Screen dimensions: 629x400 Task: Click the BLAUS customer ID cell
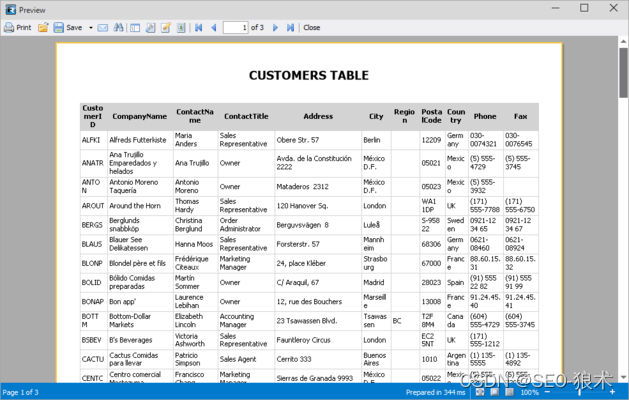coord(92,244)
